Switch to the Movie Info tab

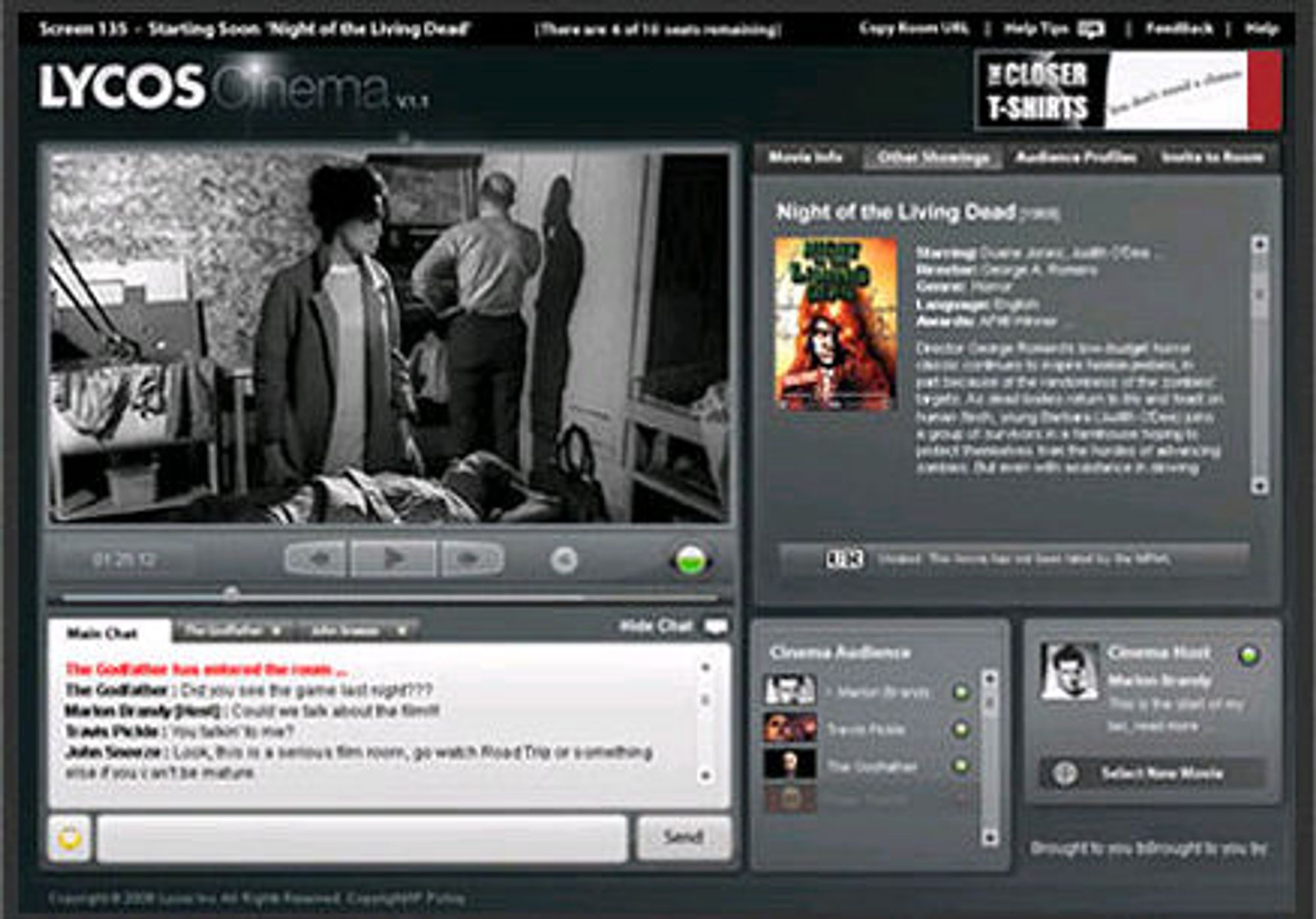point(805,157)
